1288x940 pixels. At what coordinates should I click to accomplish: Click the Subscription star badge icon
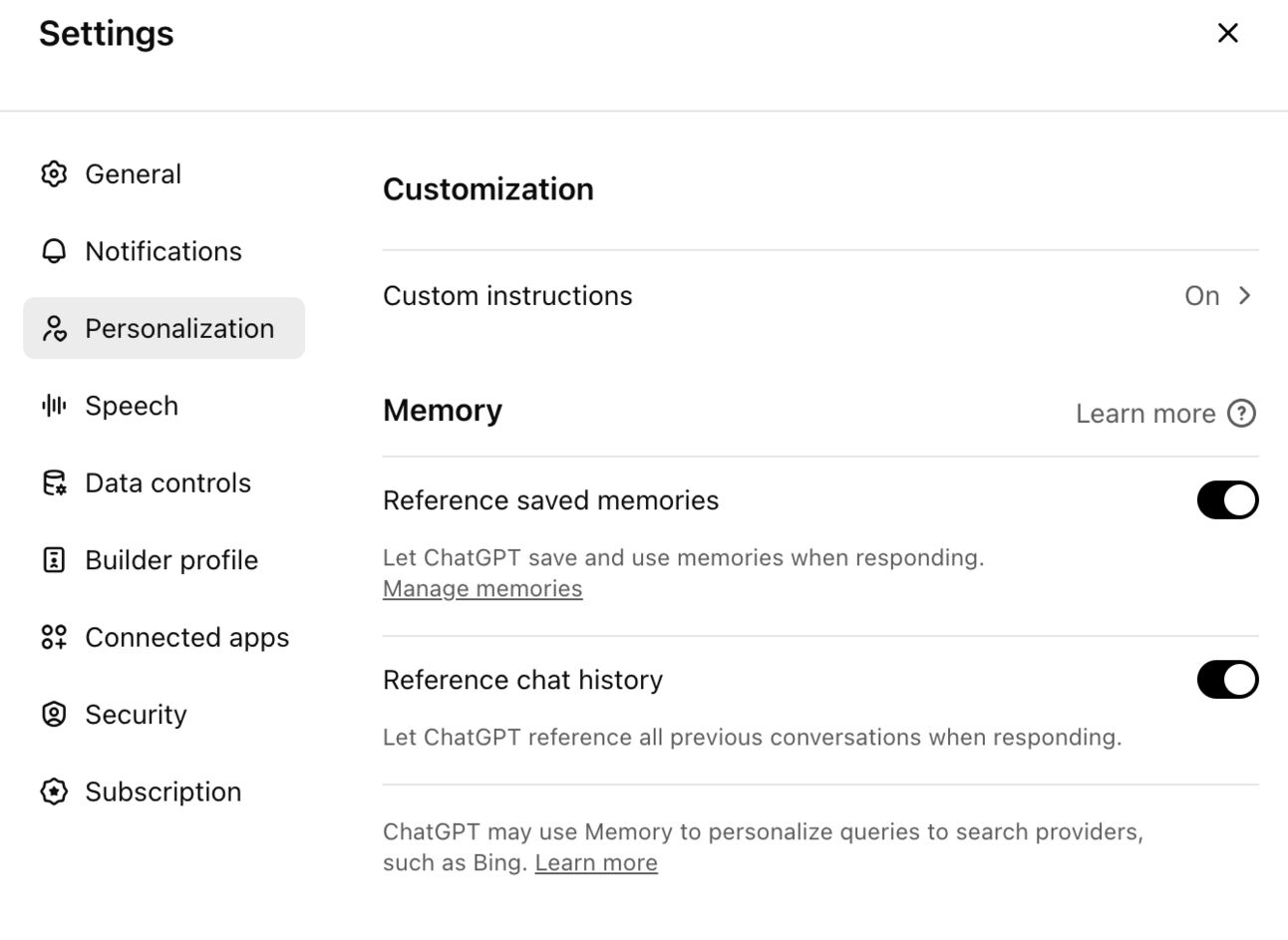tap(54, 791)
